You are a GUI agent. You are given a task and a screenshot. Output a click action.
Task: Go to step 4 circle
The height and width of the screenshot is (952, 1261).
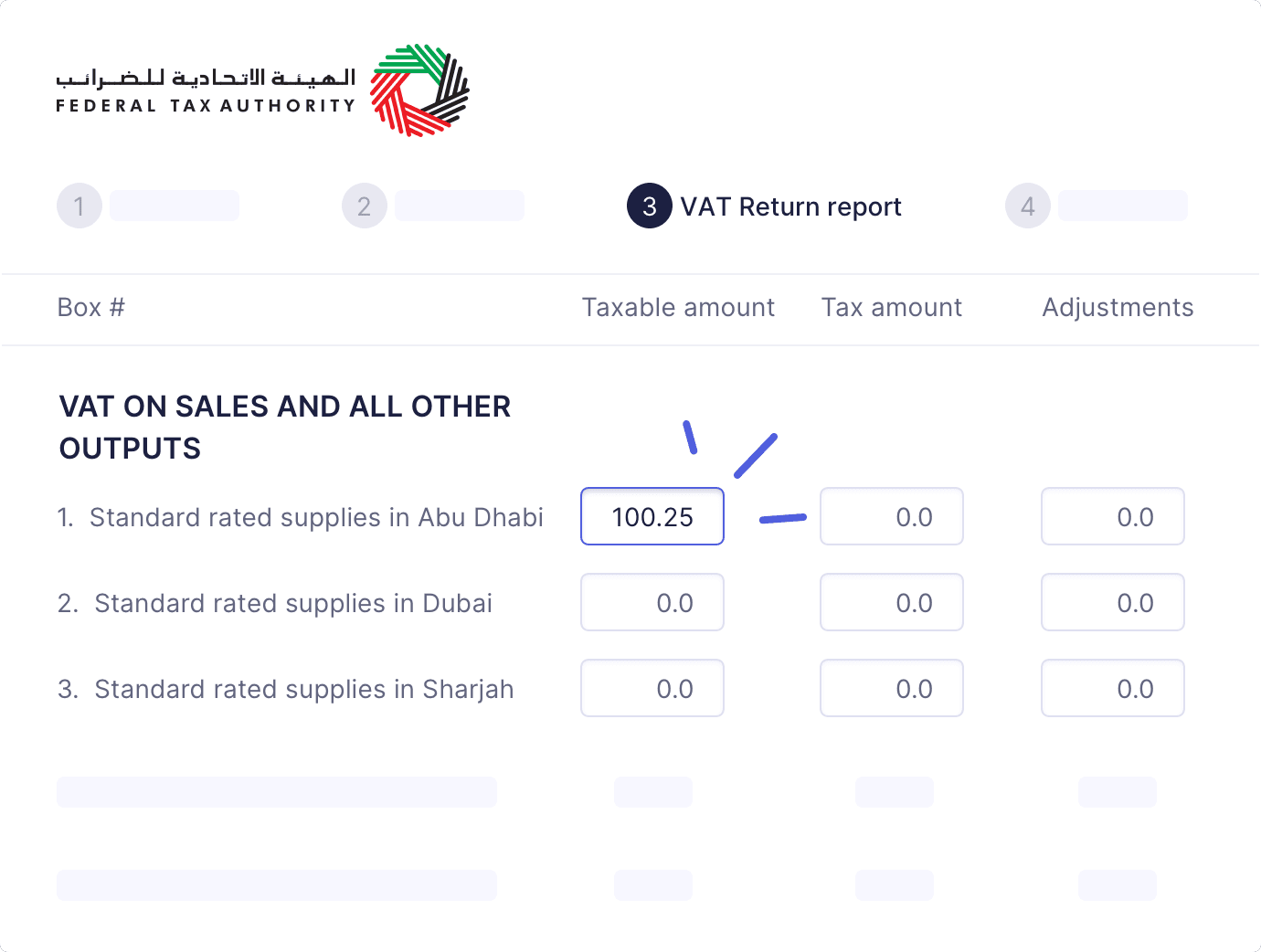click(x=1028, y=206)
